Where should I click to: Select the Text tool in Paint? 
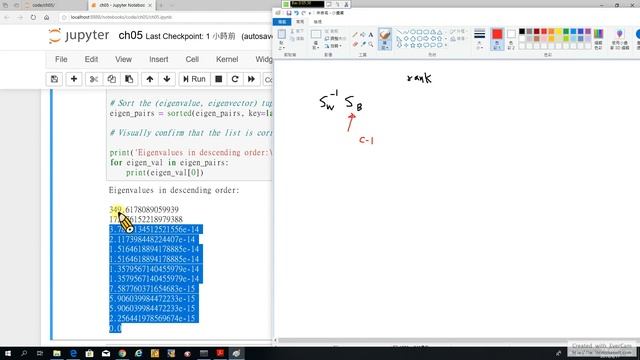tap(371, 35)
